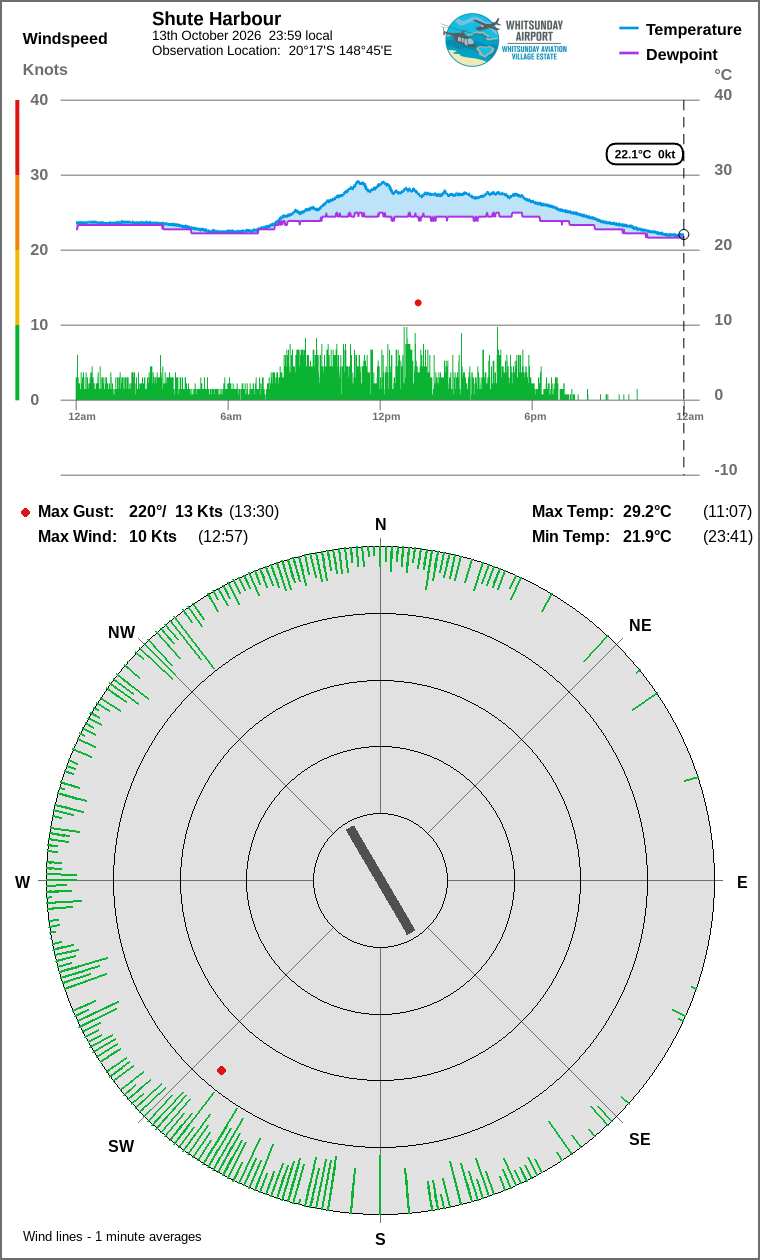Click the Dewpoint legend label
This screenshot has height=1260, width=760.
coord(682,54)
